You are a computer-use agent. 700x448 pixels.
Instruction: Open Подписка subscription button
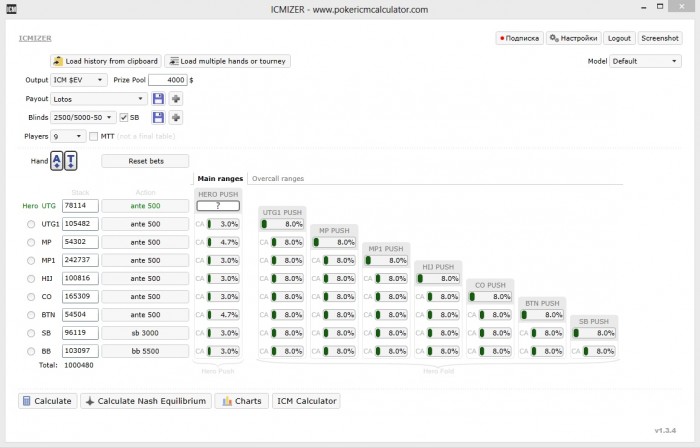tap(520, 38)
